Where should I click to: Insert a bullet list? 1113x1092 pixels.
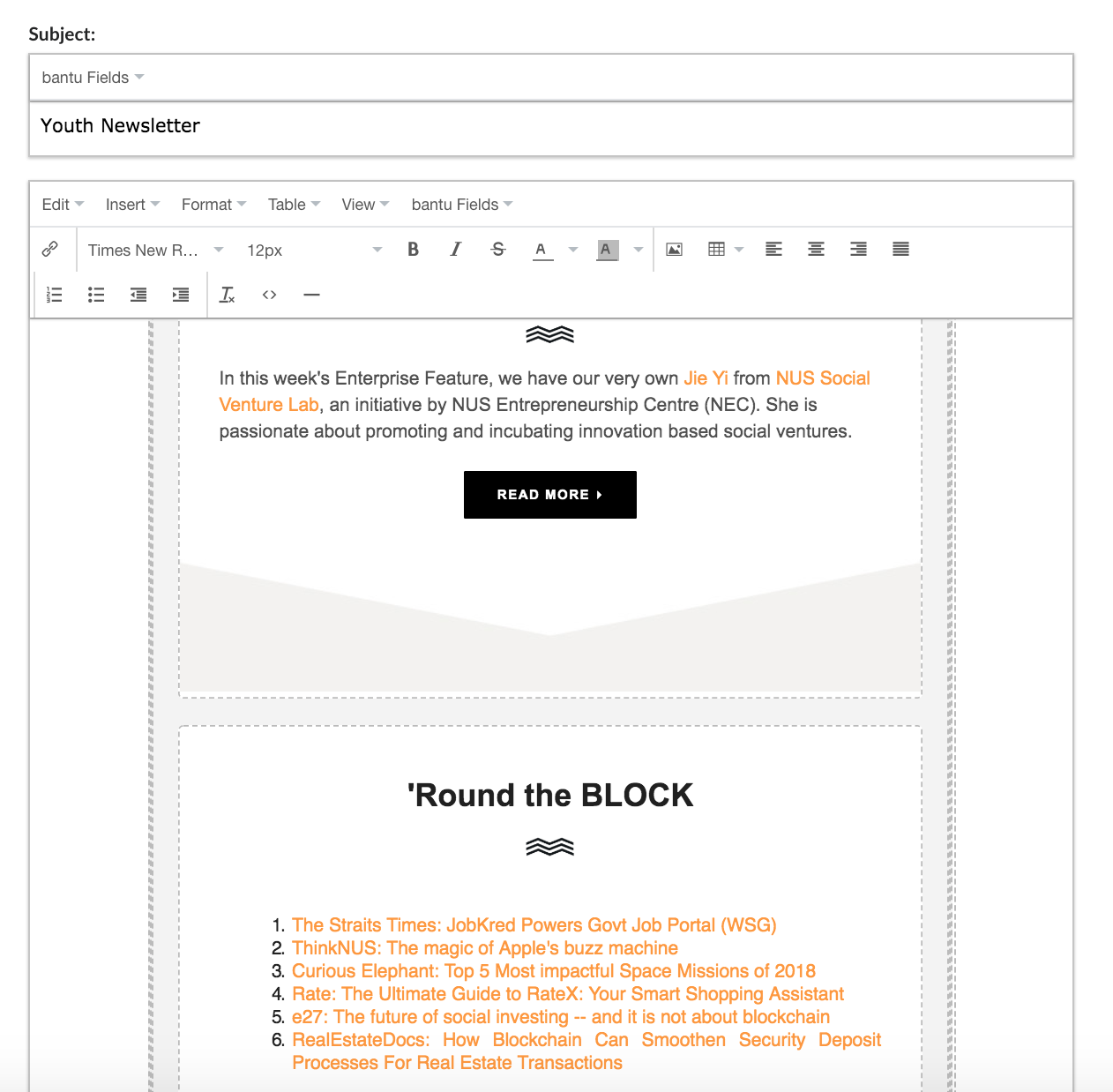click(96, 295)
